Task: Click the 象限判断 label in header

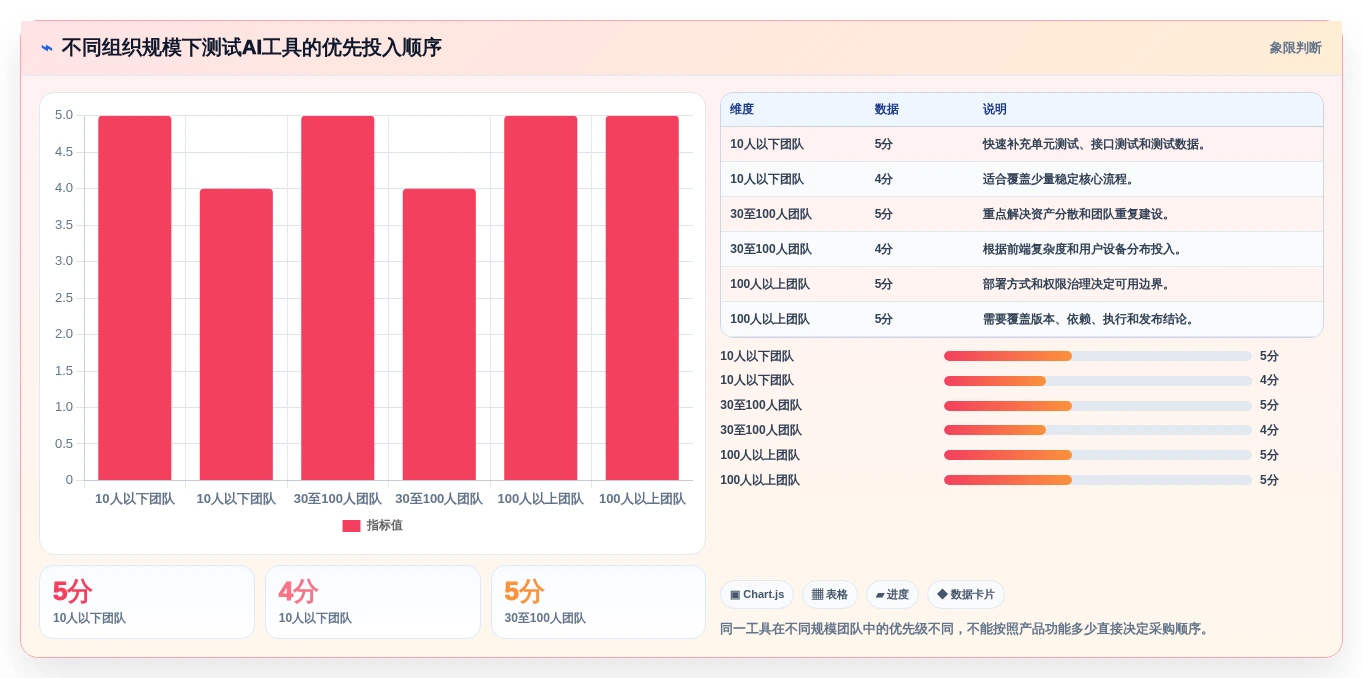Action: tap(1295, 48)
